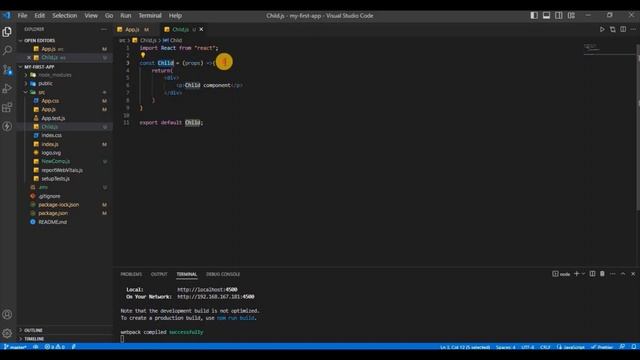Click the Spaces: 4 indentation setting
The width and height of the screenshot is (640, 360).
click(505, 347)
